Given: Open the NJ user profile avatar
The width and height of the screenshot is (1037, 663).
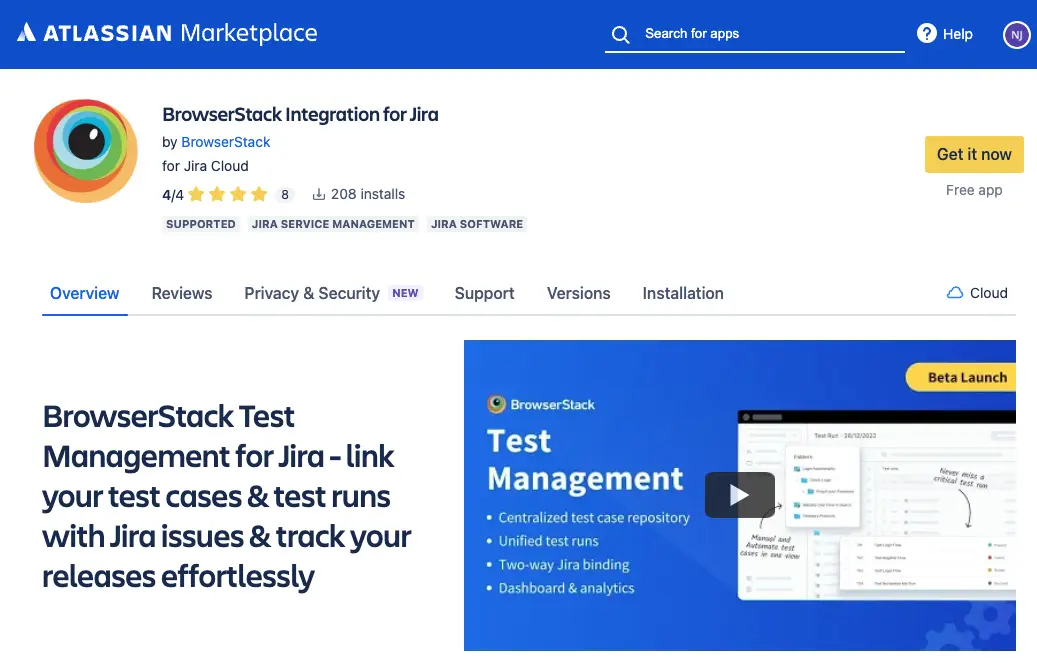Looking at the screenshot, I should [1016, 35].
